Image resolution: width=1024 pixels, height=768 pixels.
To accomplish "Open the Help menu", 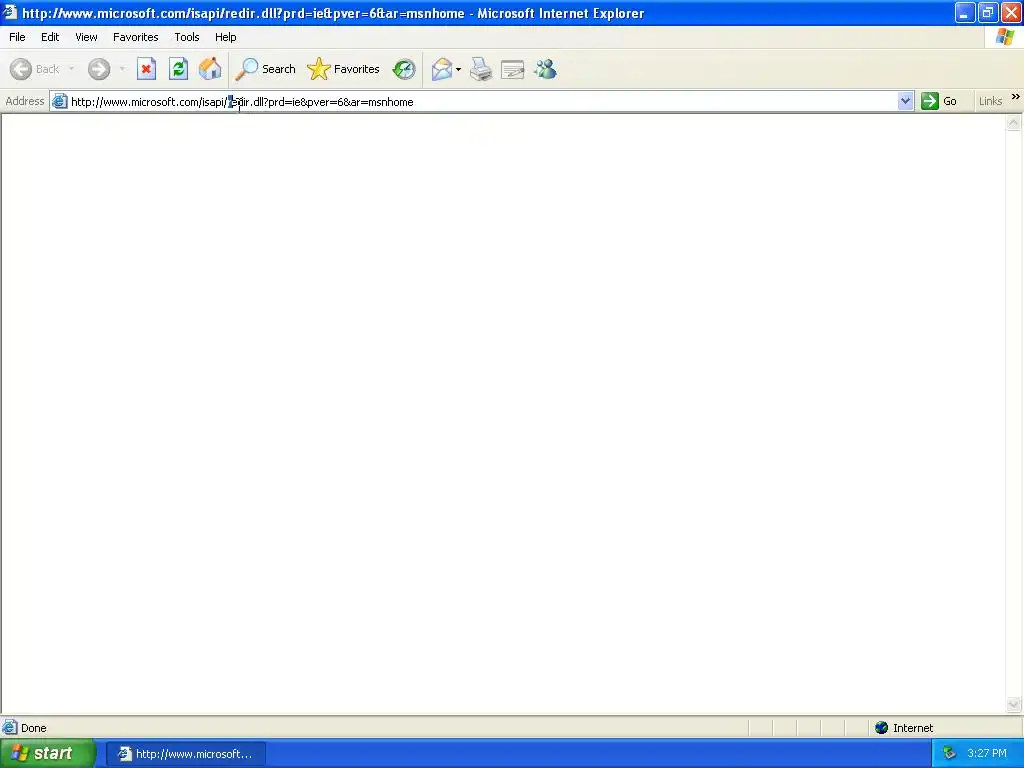I will tap(225, 37).
